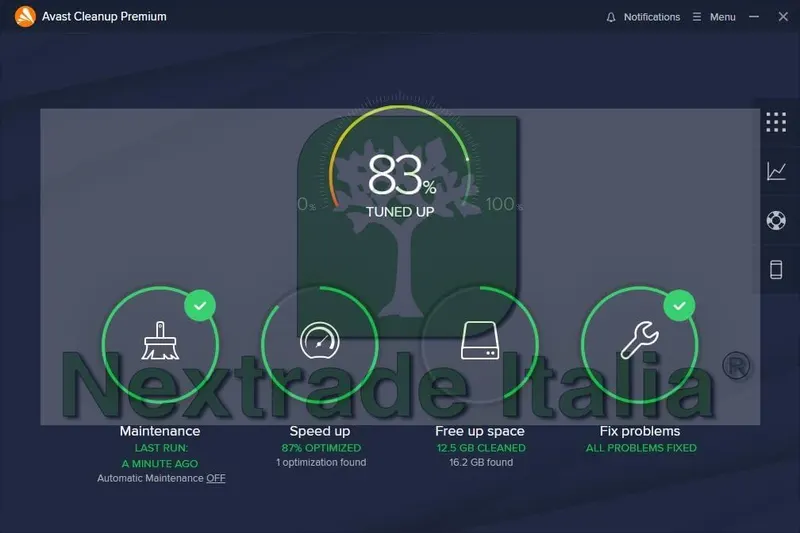
Task: Toggle Automatic Maintenance OFF link
Action: (216, 478)
